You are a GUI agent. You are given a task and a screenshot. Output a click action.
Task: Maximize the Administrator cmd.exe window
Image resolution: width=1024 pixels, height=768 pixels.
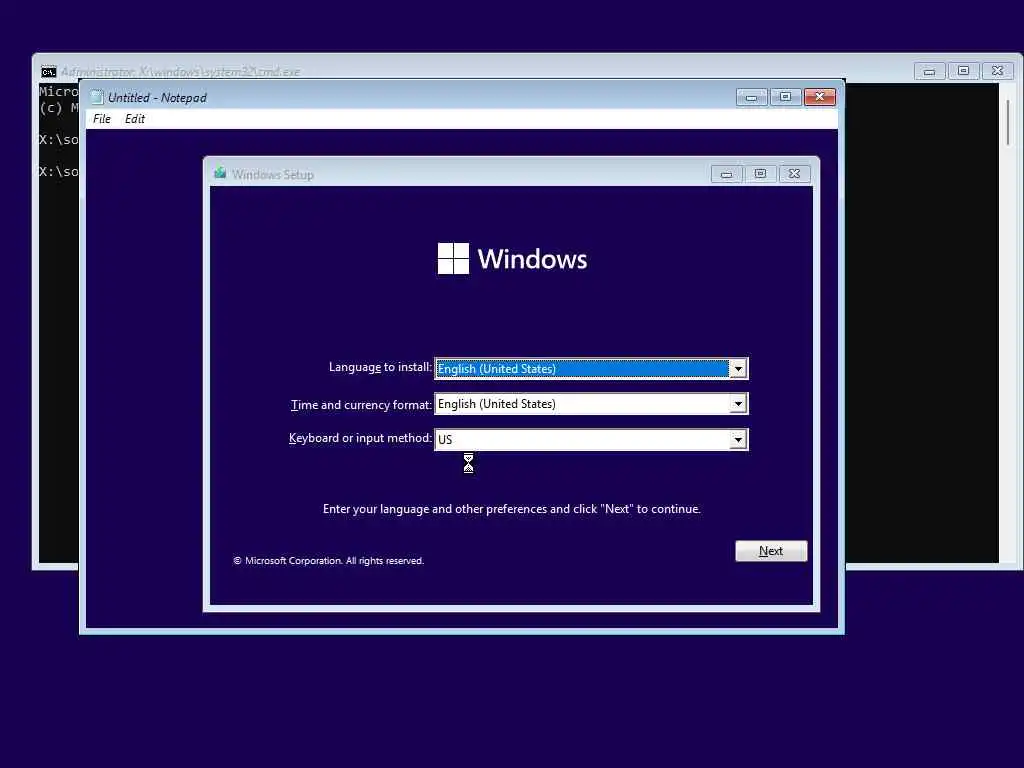[x=963, y=71]
